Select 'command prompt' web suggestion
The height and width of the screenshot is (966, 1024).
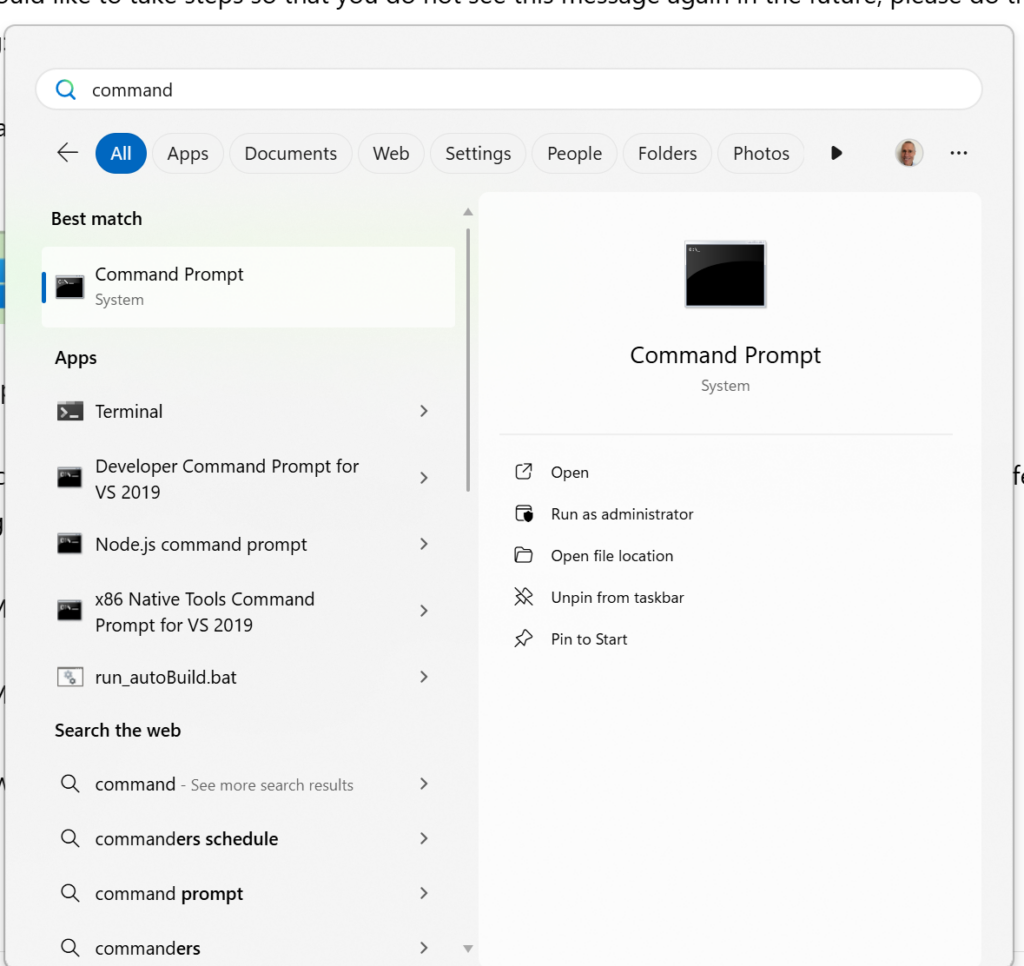169,894
